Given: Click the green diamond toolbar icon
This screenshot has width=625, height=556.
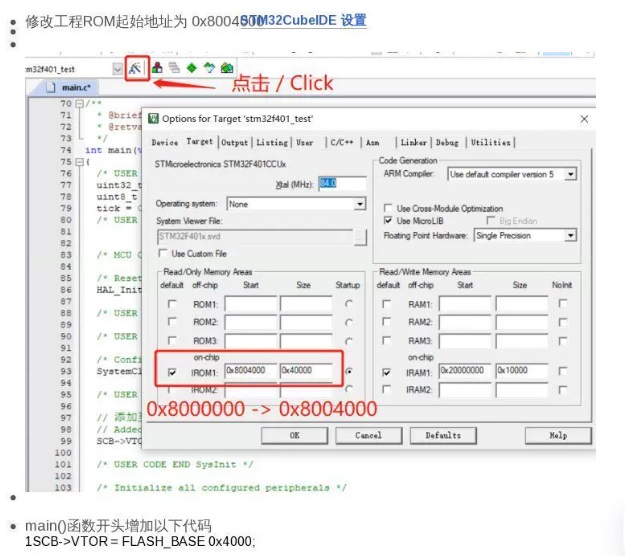Looking at the screenshot, I should click(x=191, y=68).
